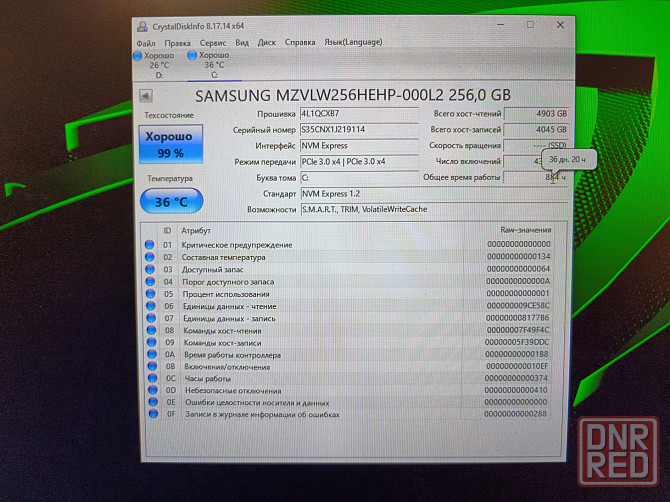670x502 pixels.
Task: Click the blue status icon for Часы работы
Action: [x=150, y=378]
